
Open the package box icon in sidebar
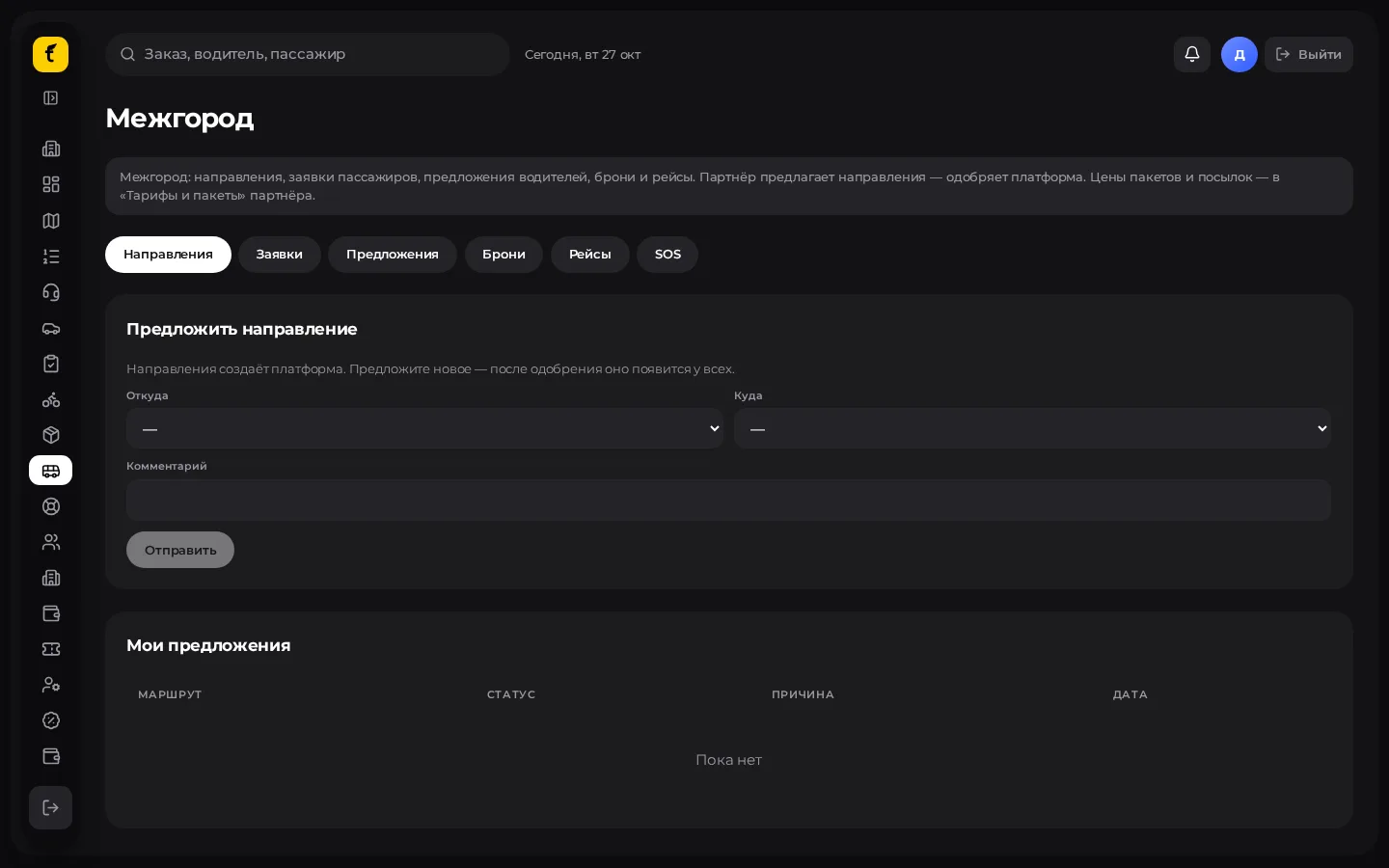[51, 435]
